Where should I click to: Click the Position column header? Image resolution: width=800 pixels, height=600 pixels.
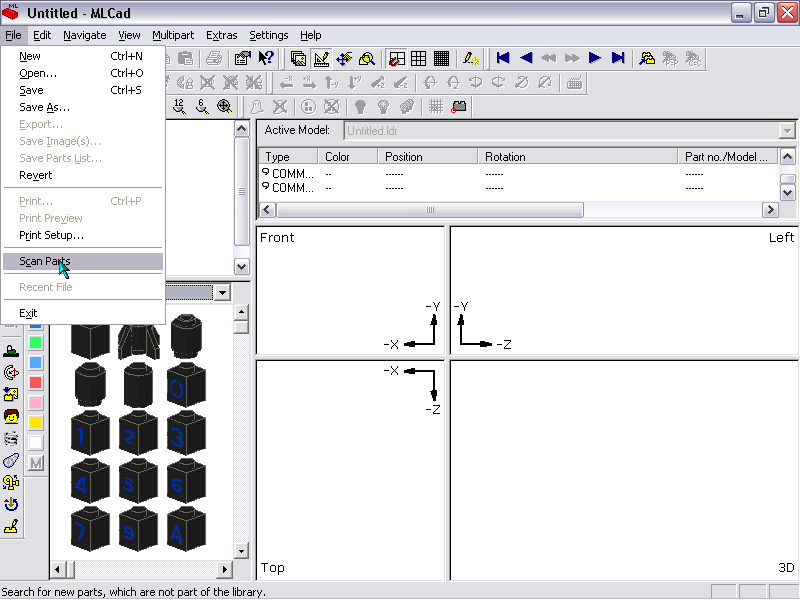coord(428,157)
